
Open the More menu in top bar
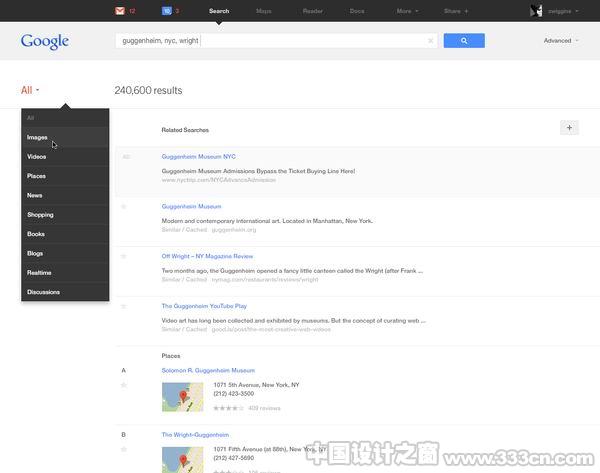pyautogui.click(x=407, y=11)
